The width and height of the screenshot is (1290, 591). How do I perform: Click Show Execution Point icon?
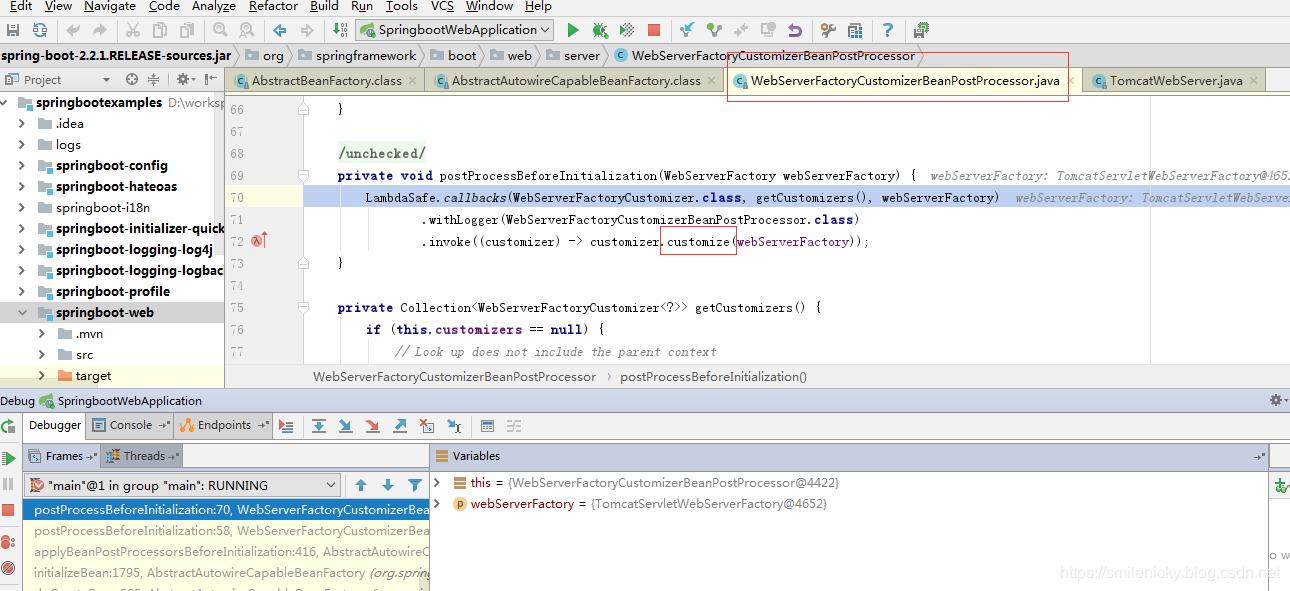[286, 426]
